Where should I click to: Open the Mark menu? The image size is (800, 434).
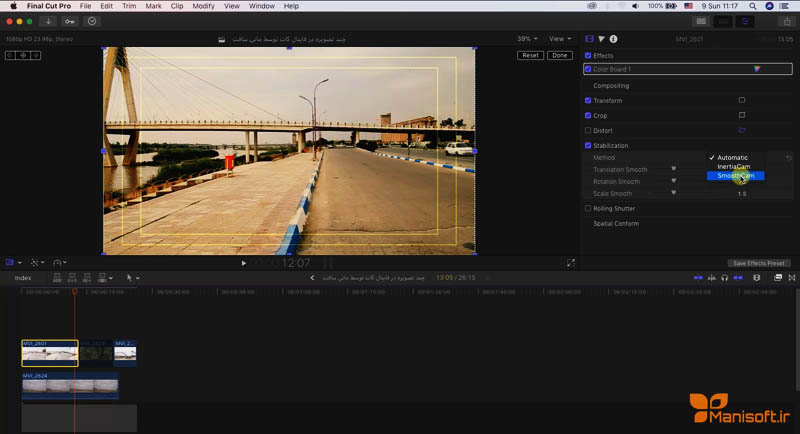tap(153, 6)
